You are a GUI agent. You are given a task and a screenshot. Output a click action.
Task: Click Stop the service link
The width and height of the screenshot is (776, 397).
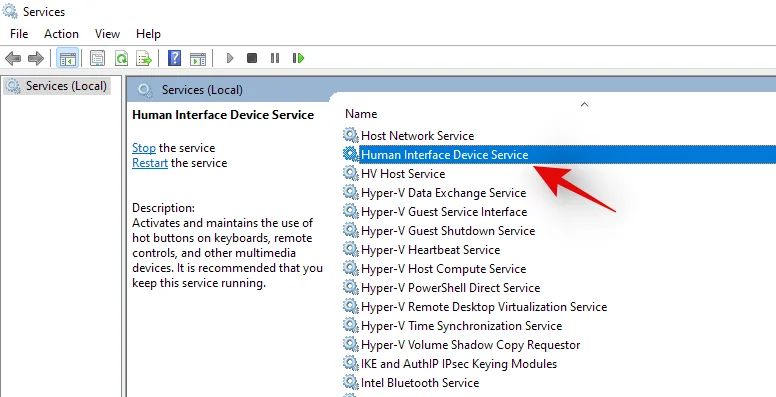144,148
